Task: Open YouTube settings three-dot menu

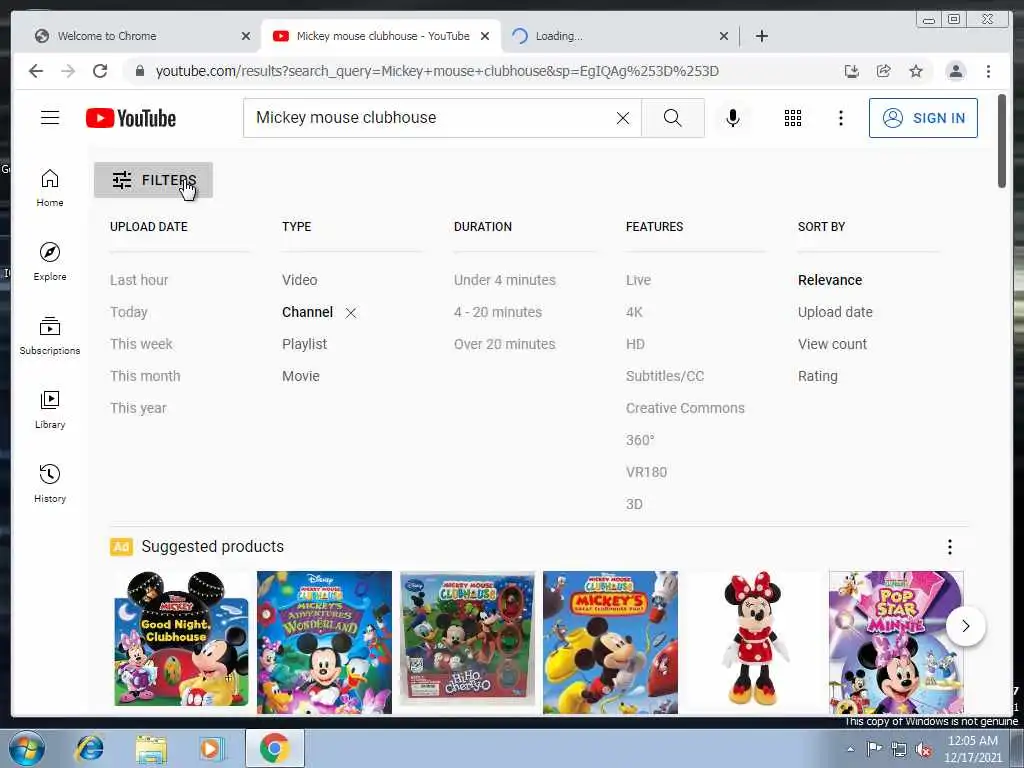Action: 840,118
